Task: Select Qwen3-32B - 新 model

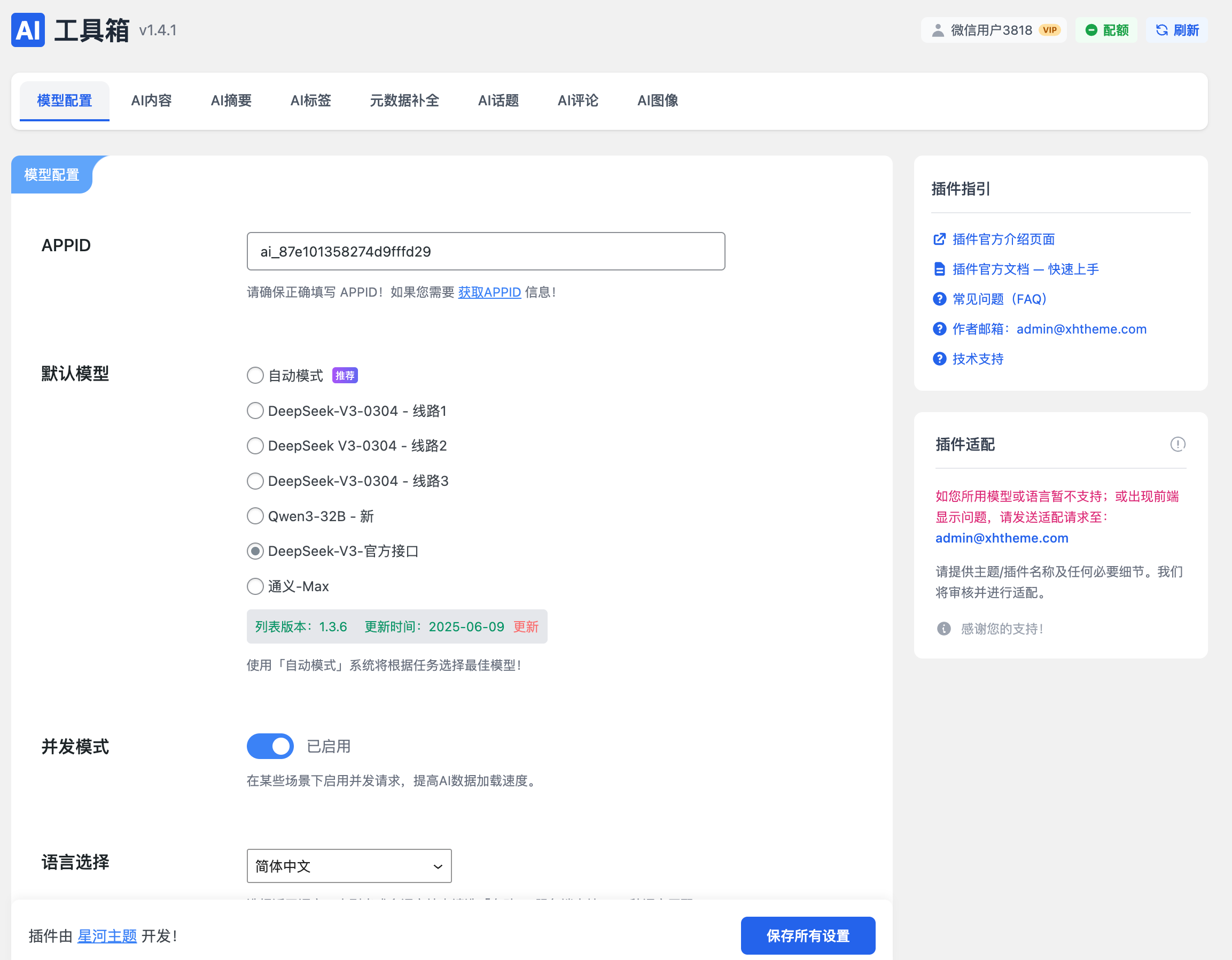Action: point(255,516)
